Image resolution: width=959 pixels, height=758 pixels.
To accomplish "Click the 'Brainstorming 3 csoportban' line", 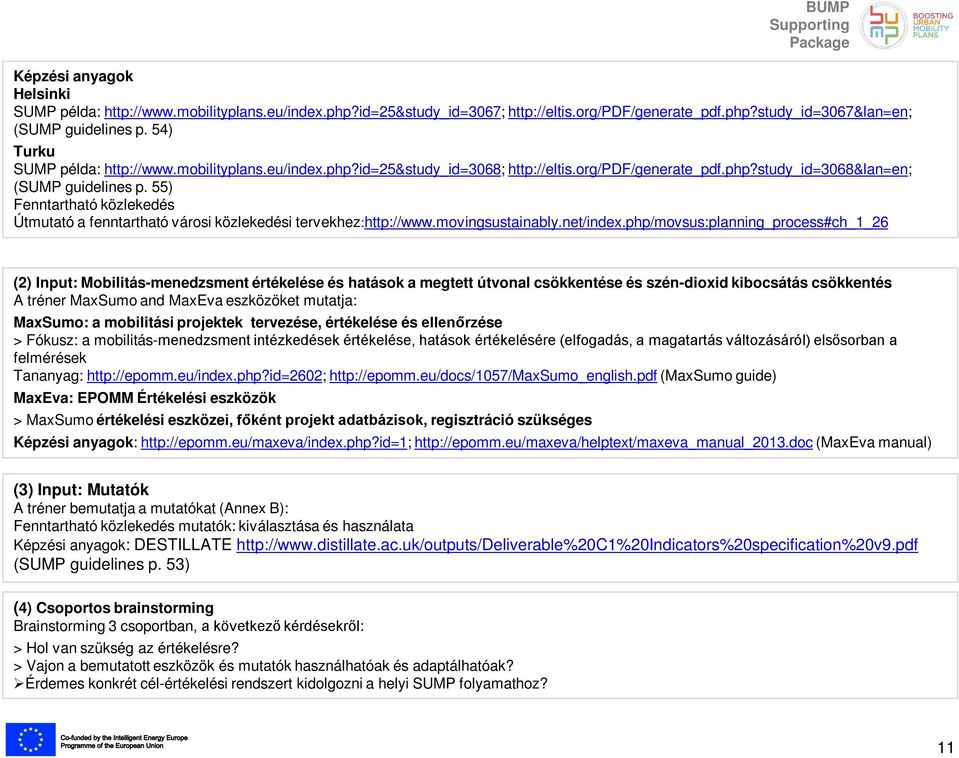I will click(x=189, y=626).
